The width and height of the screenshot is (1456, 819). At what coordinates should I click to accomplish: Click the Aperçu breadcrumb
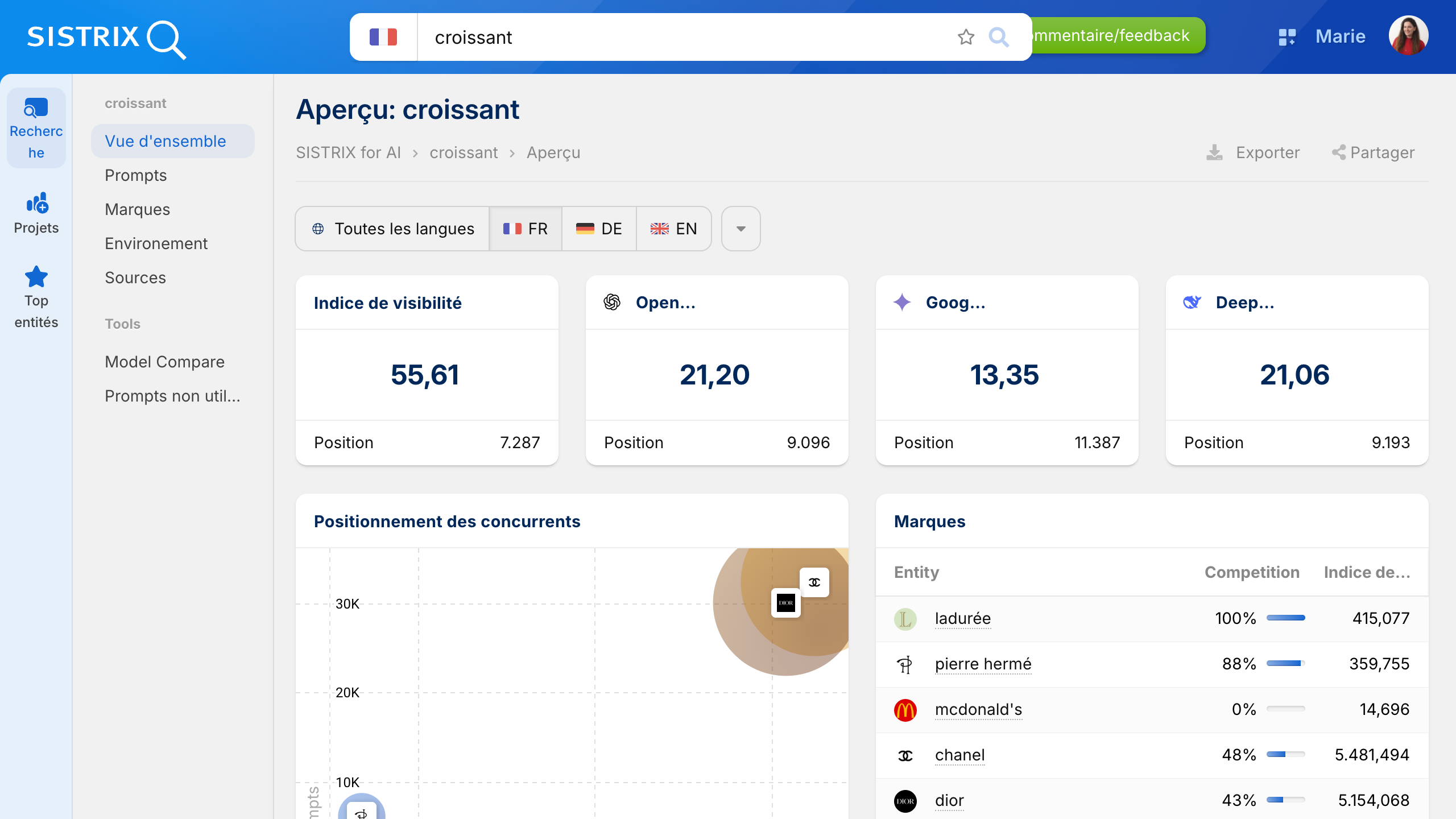coord(553,152)
